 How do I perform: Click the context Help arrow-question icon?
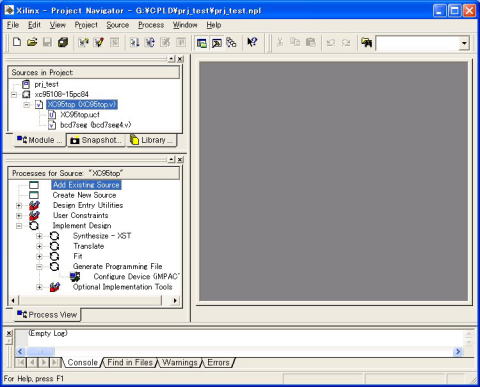click(252, 42)
